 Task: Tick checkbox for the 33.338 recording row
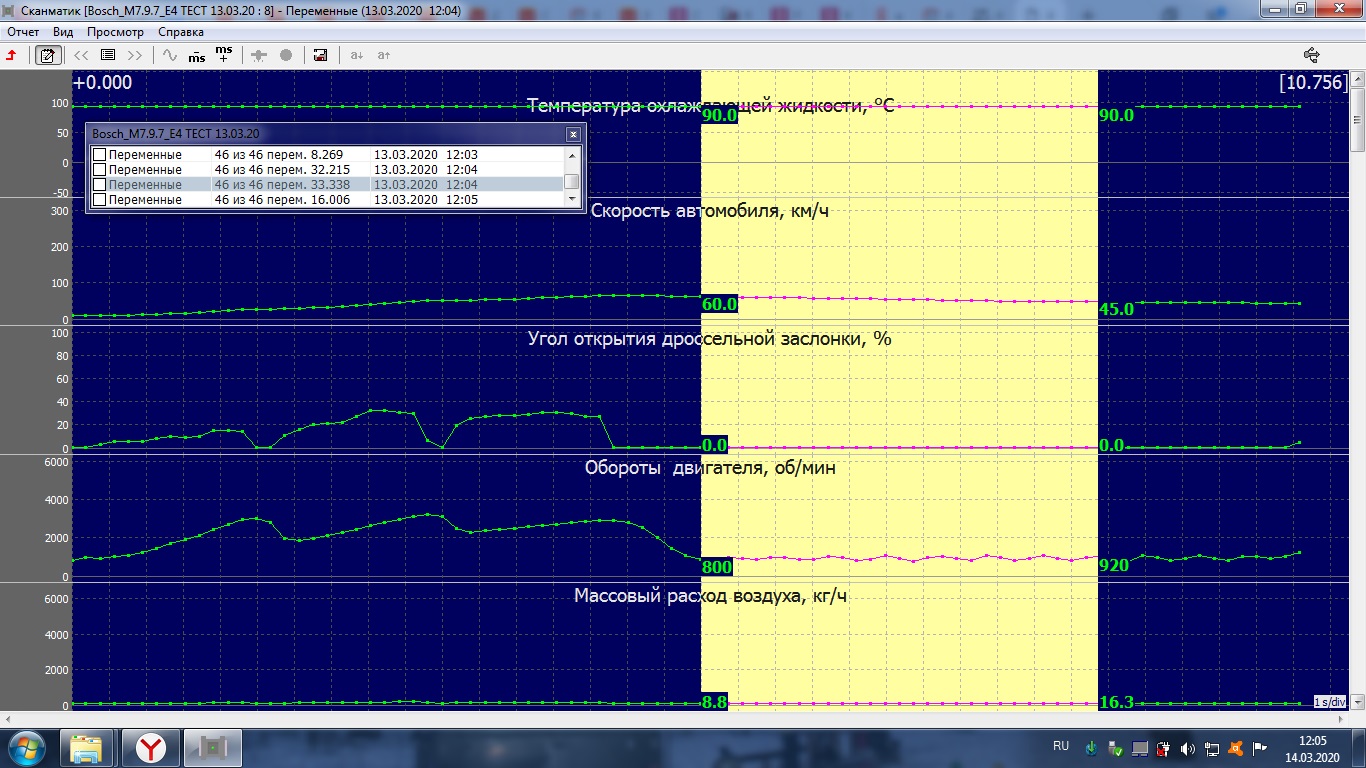click(x=99, y=185)
